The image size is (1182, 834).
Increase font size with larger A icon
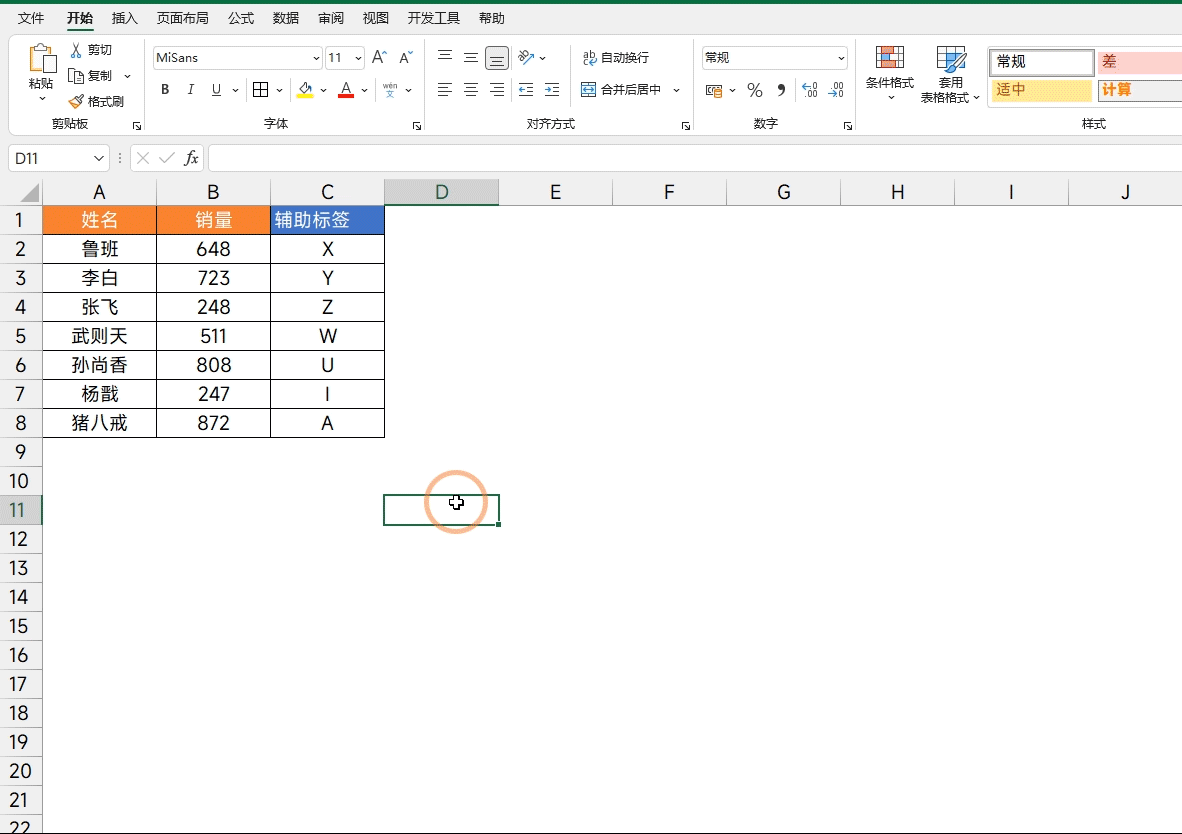tap(379, 57)
